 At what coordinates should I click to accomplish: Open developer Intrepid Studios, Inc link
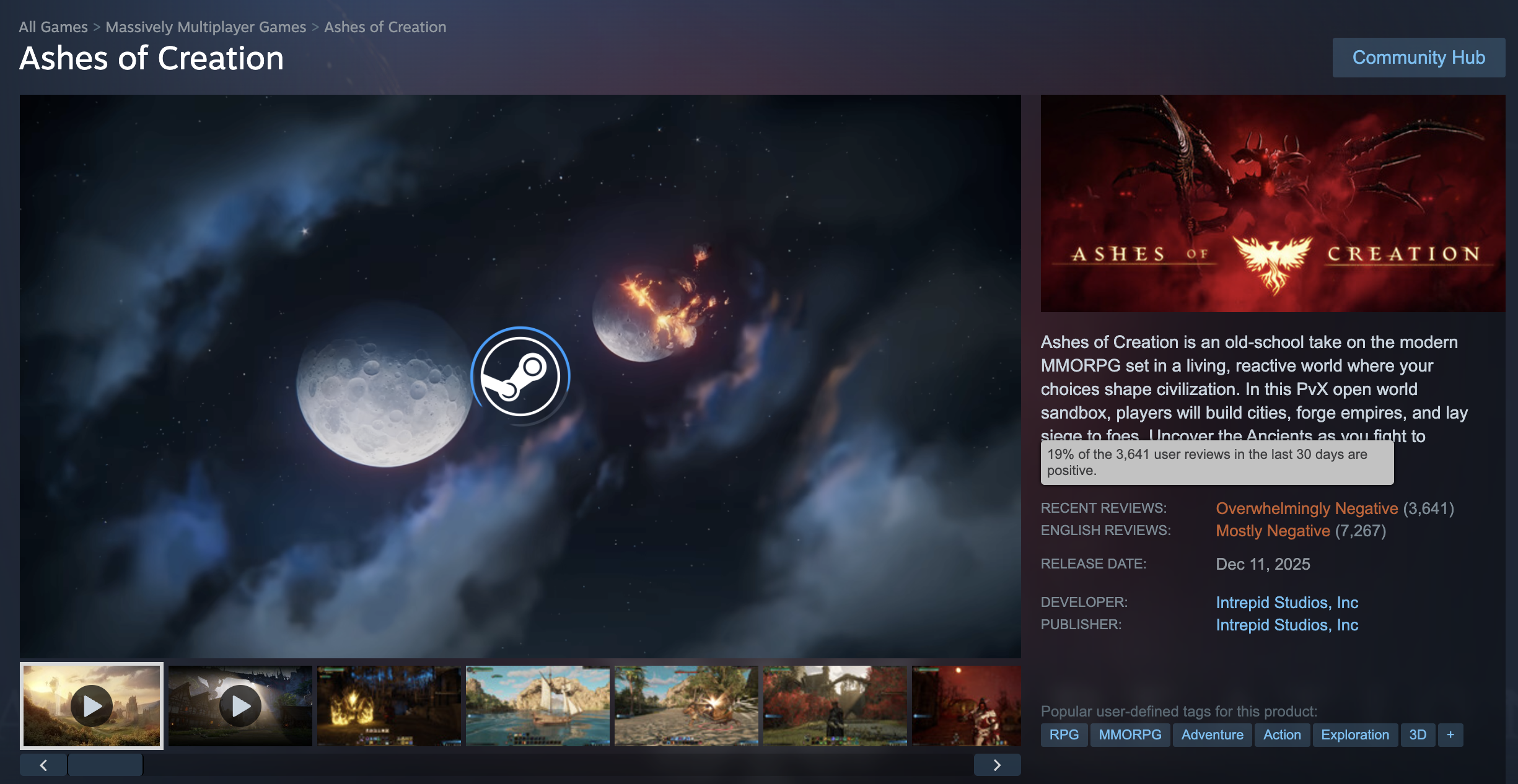[x=1286, y=603]
